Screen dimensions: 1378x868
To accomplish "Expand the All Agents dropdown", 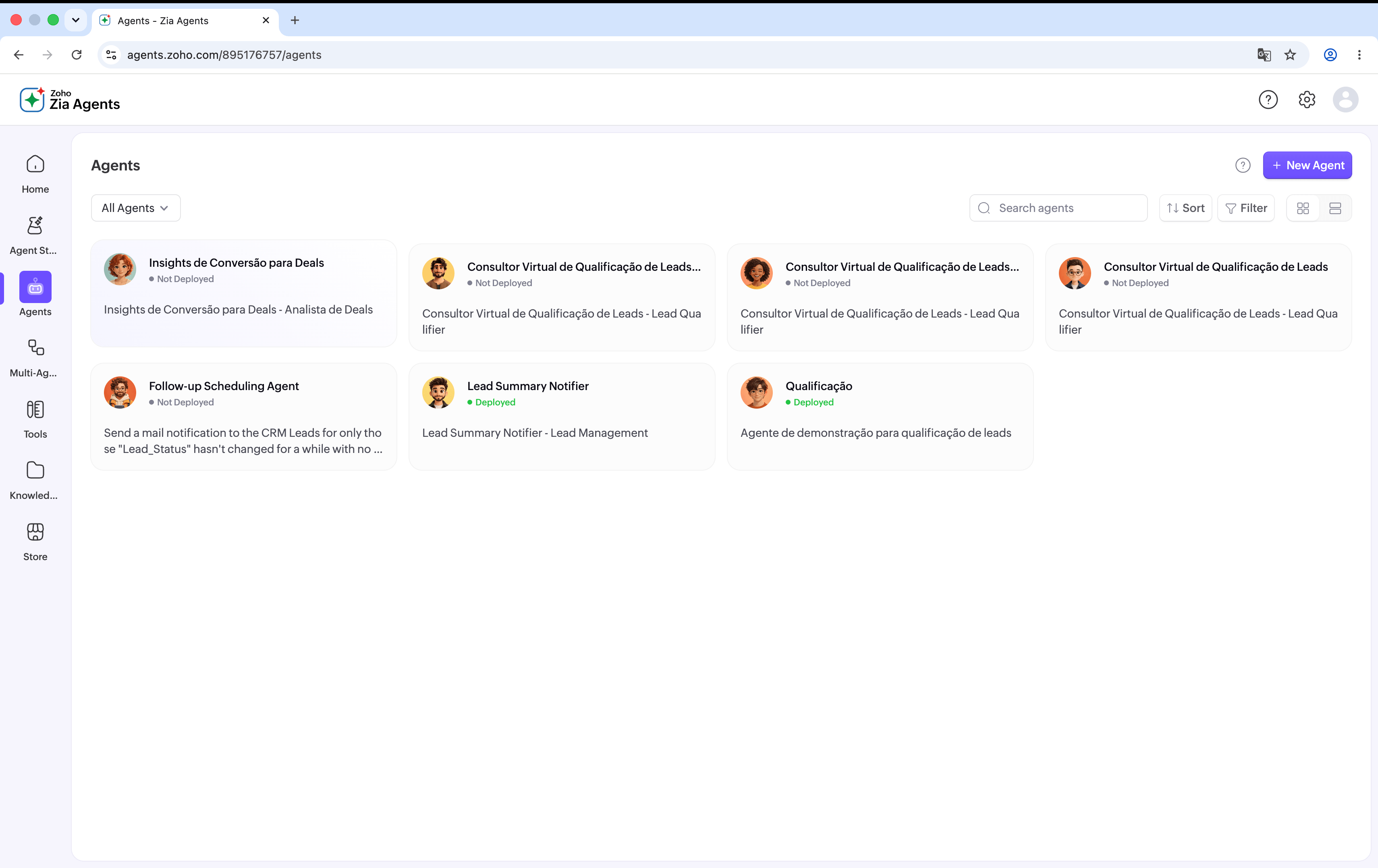I will [136, 208].
